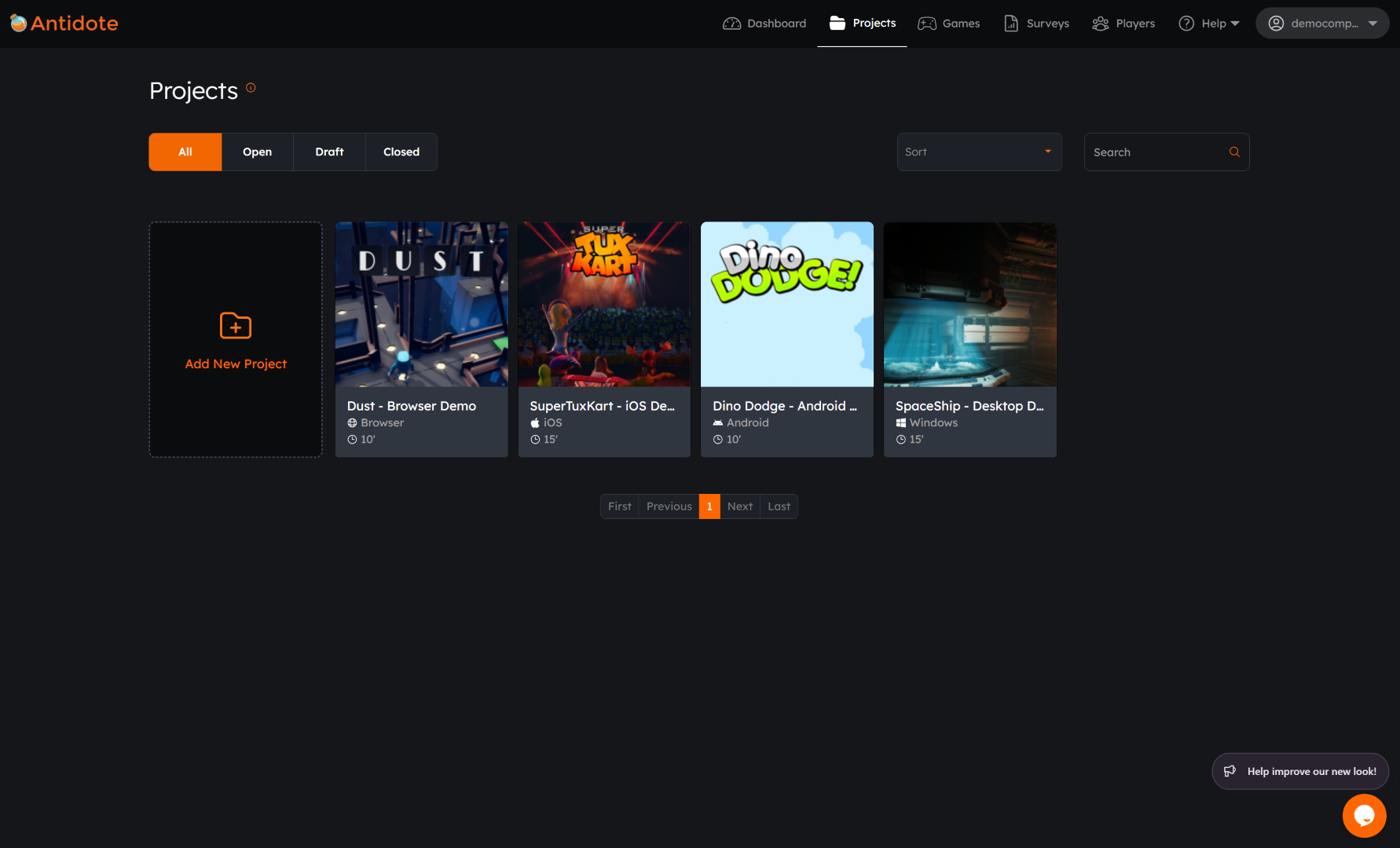The height and width of the screenshot is (848, 1400).
Task: Click the search magnifier icon
Action: (x=1234, y=152)
